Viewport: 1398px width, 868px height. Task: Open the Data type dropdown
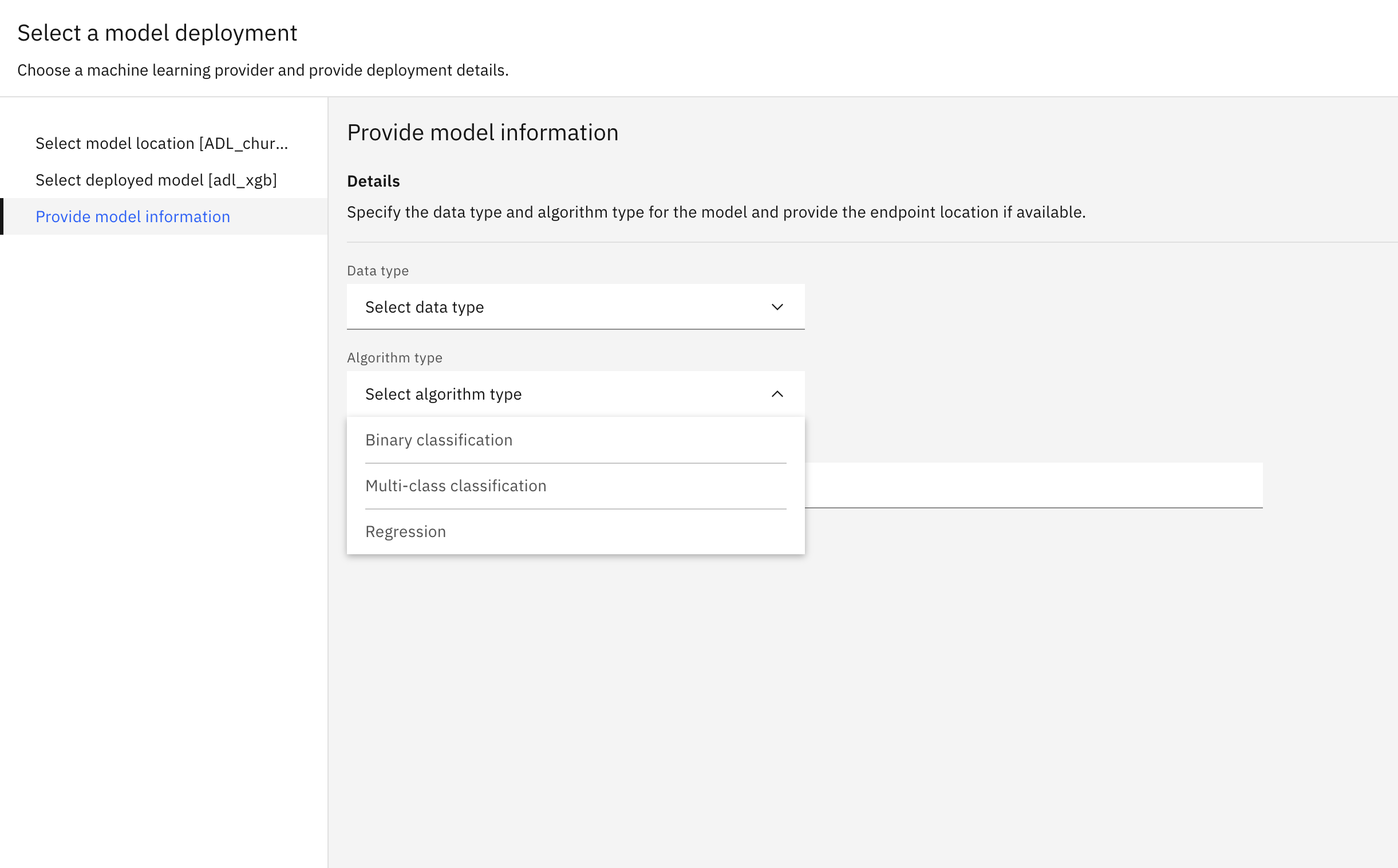(x=575, y=306)
